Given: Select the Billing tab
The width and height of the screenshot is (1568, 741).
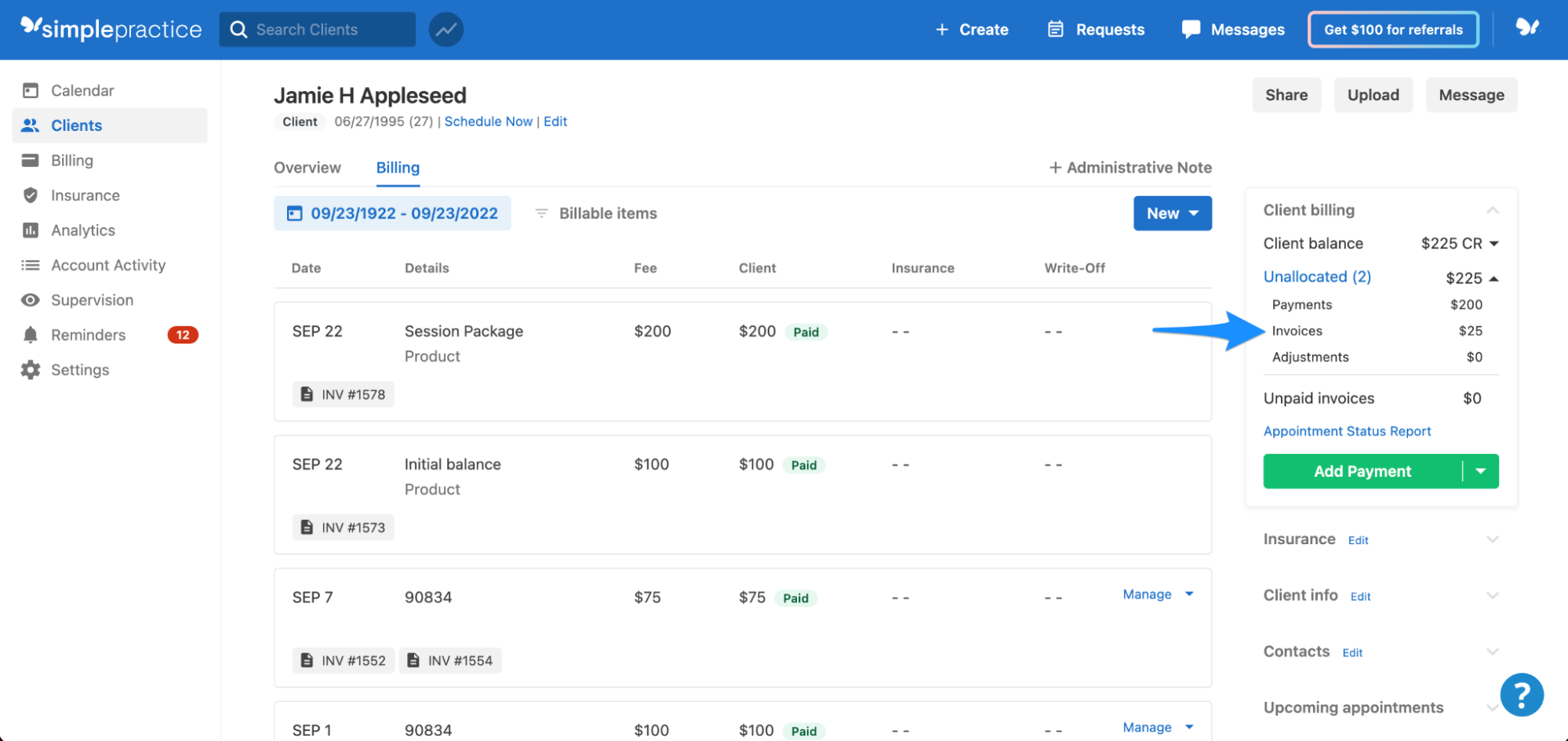Looking at the screenshot, I should 398,168.
